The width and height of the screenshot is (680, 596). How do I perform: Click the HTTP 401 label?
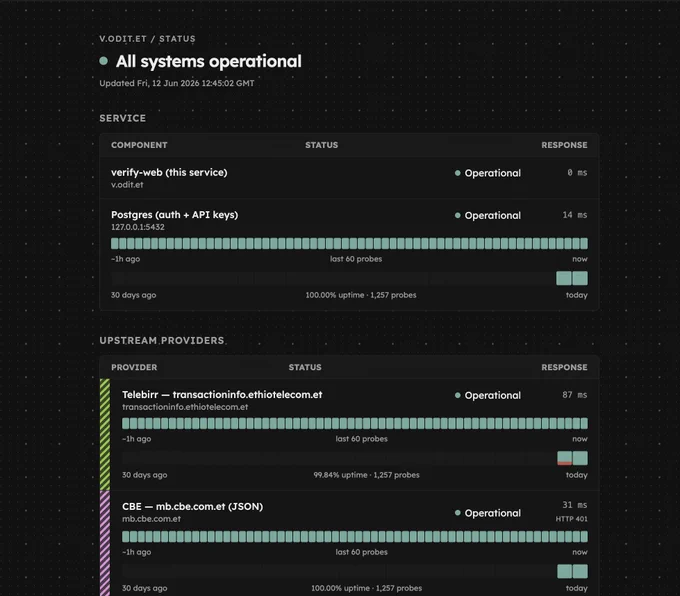572,519
